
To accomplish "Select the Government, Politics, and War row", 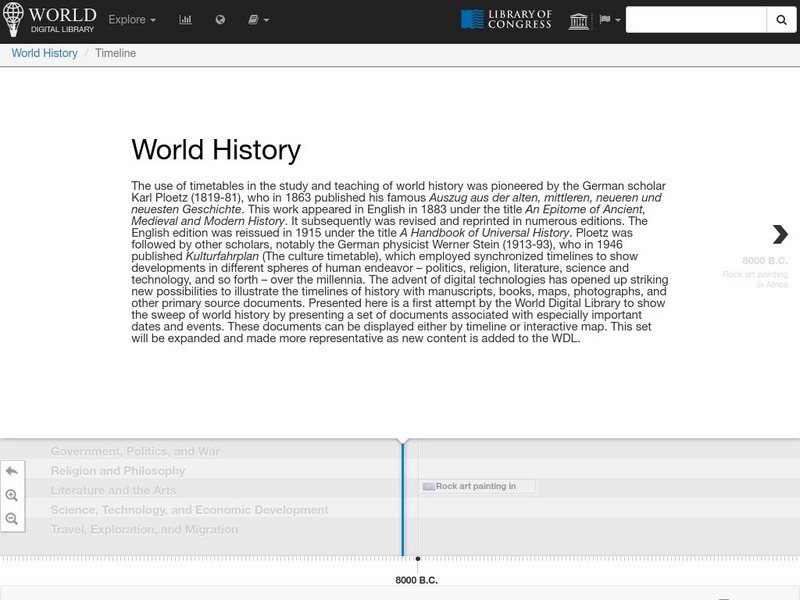I will pos(135,451).
